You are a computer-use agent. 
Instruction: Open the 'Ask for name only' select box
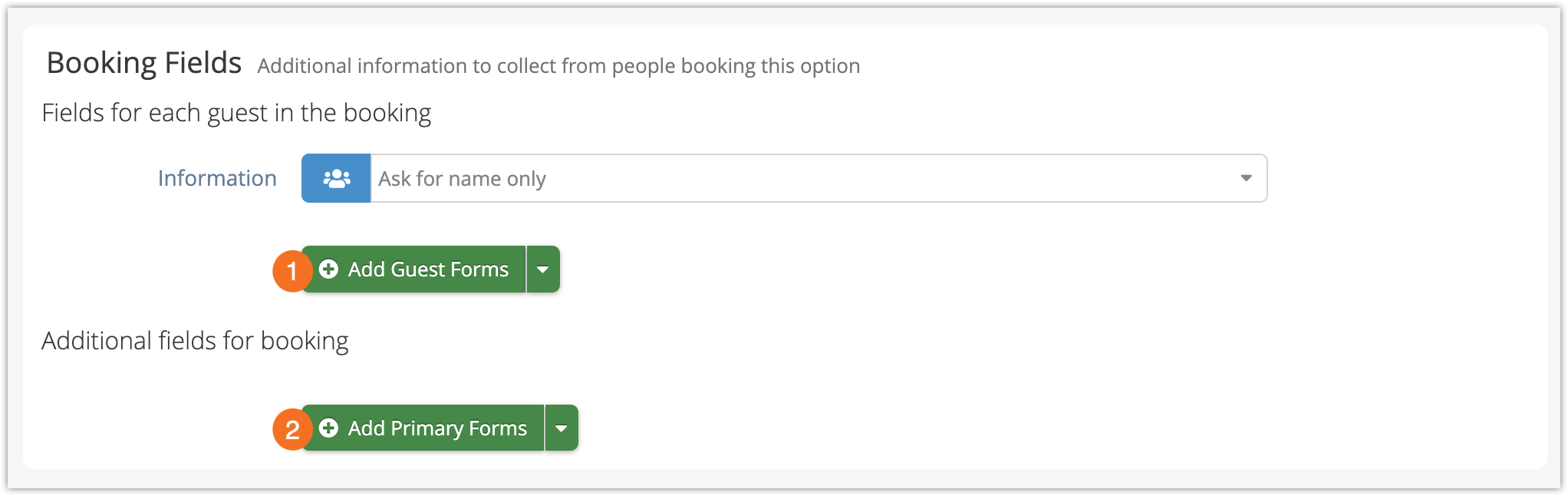point(819,178)
